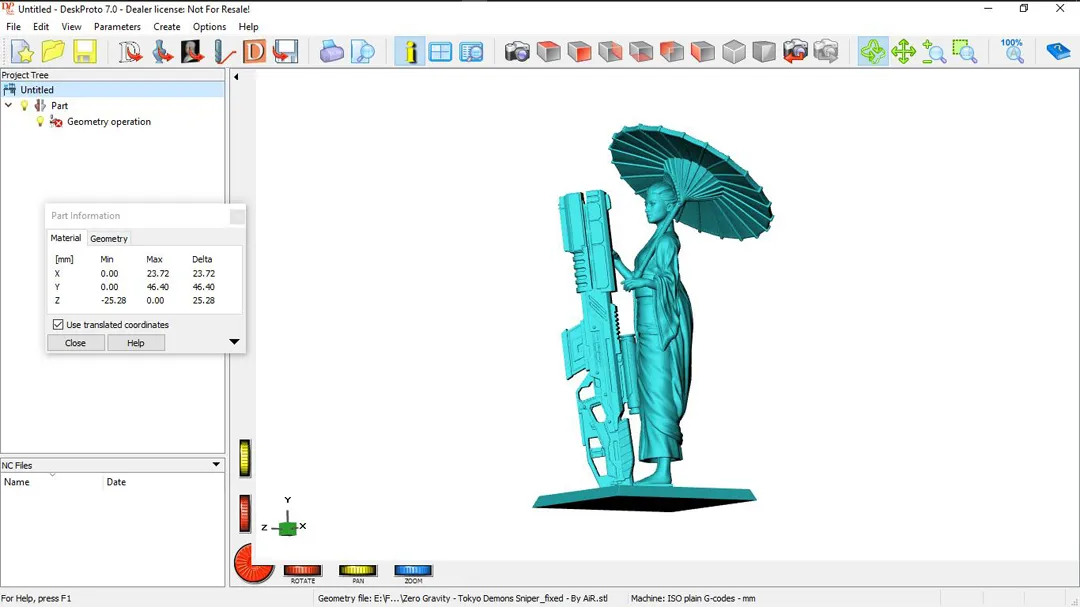Expand Part Information with the black triangle
The image size is (1080, 607).
point(234,342)
